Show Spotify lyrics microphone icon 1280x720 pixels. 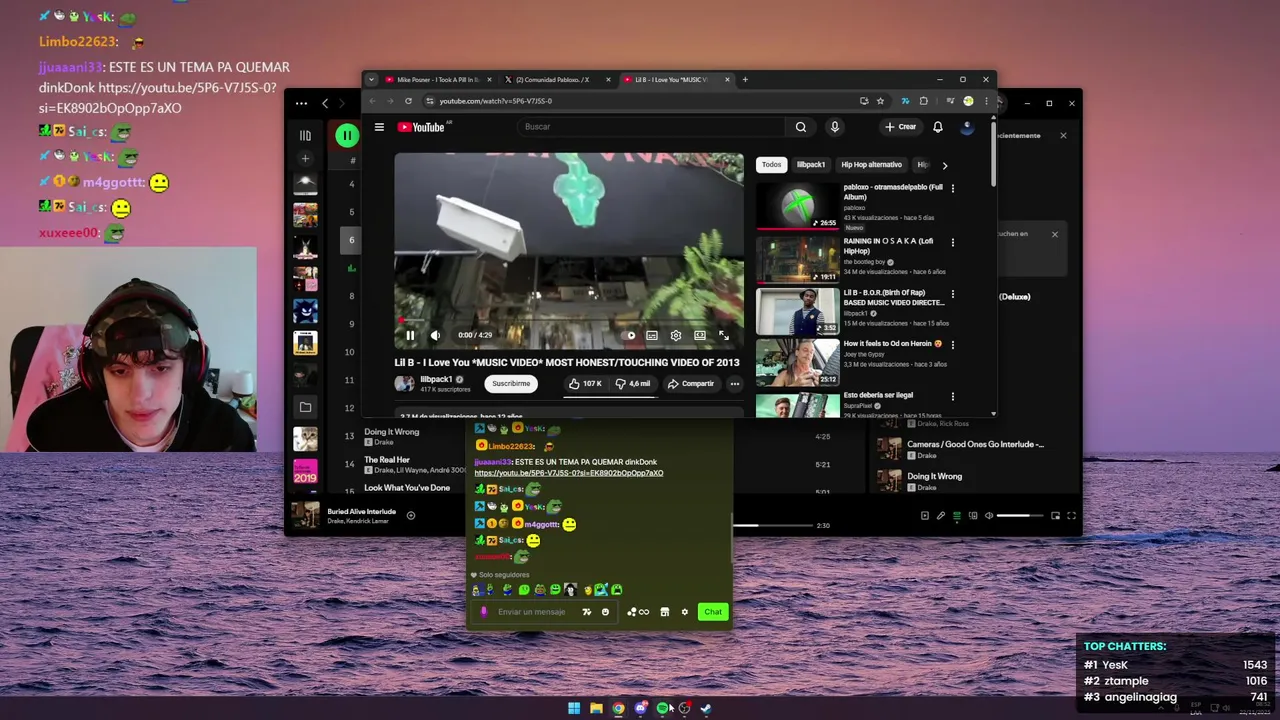pos(940,516)
